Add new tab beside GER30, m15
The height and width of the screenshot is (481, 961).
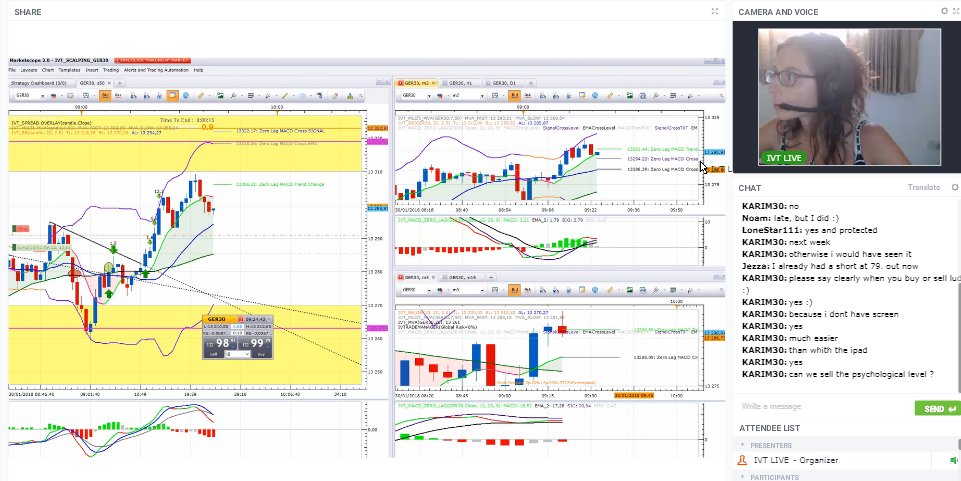pyautogui.click(x=491, y=278)
